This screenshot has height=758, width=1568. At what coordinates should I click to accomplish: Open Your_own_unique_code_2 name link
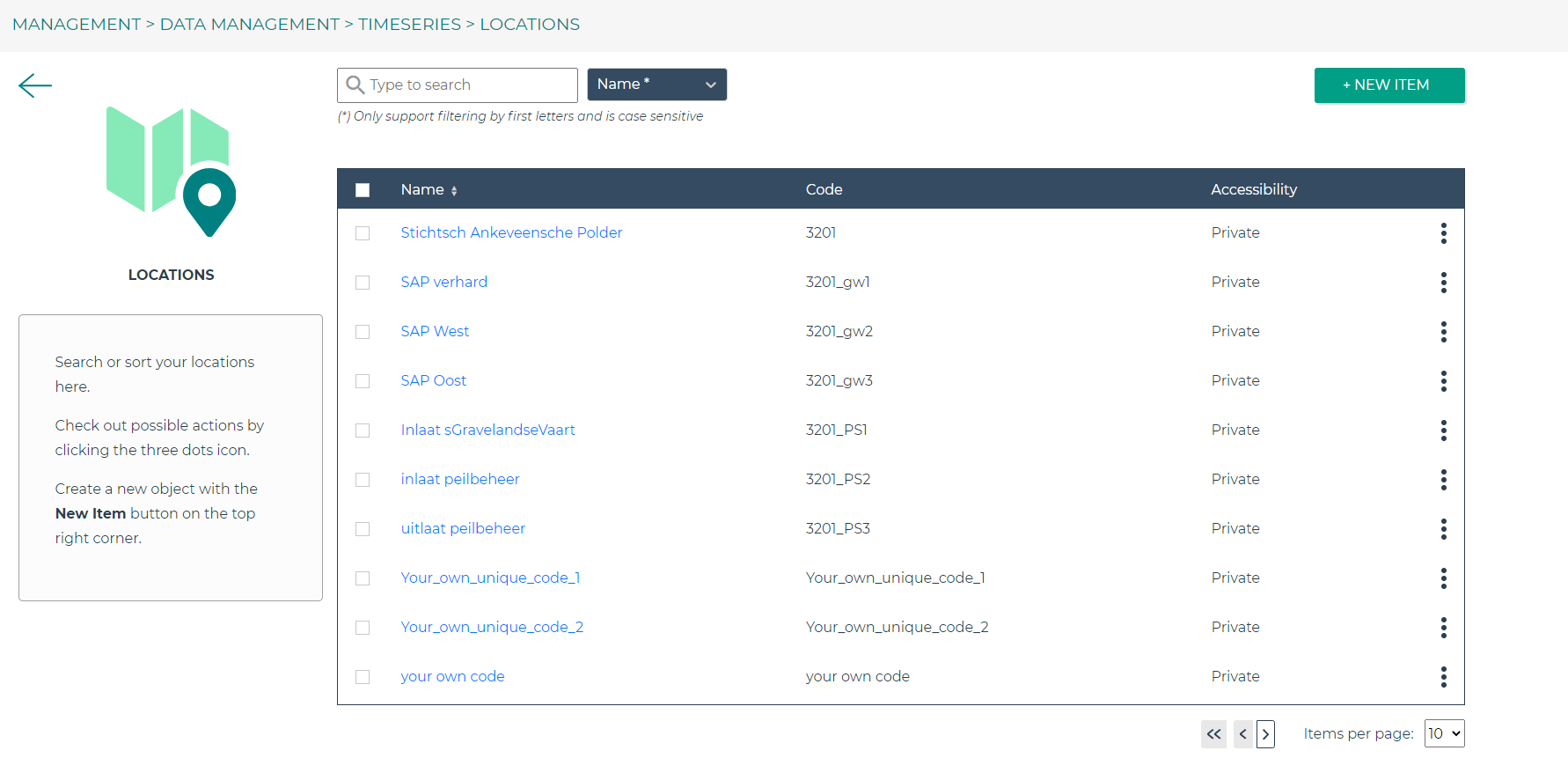click(492, 627)
